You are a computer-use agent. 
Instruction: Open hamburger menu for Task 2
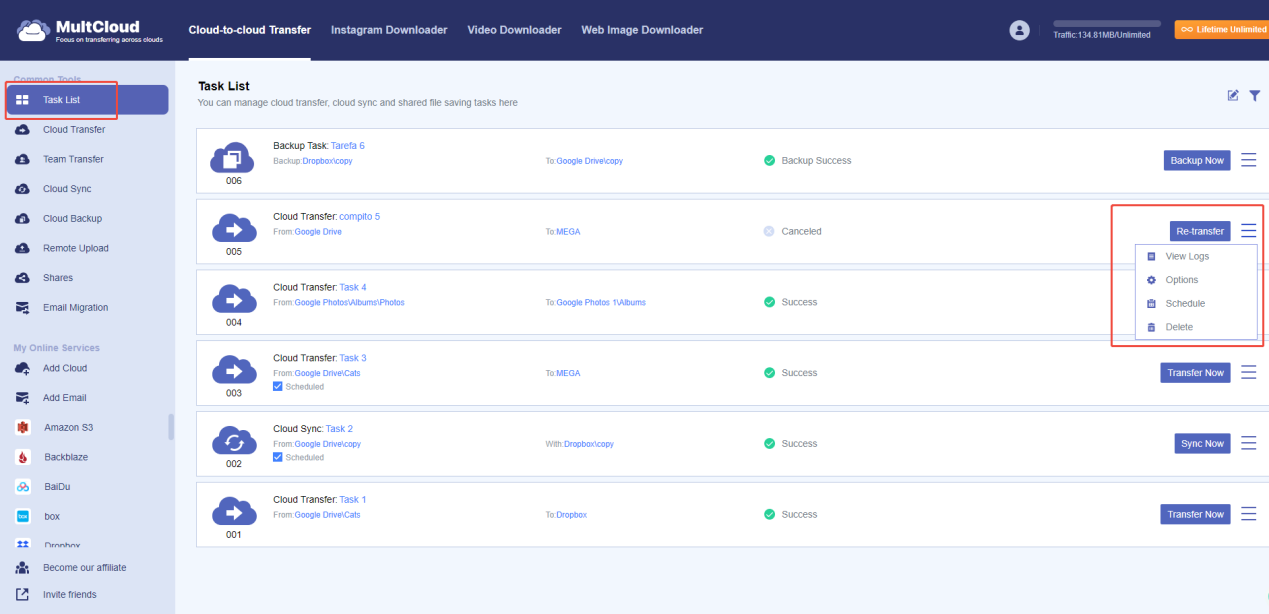pyautogui.click(x=1248, y=443)
